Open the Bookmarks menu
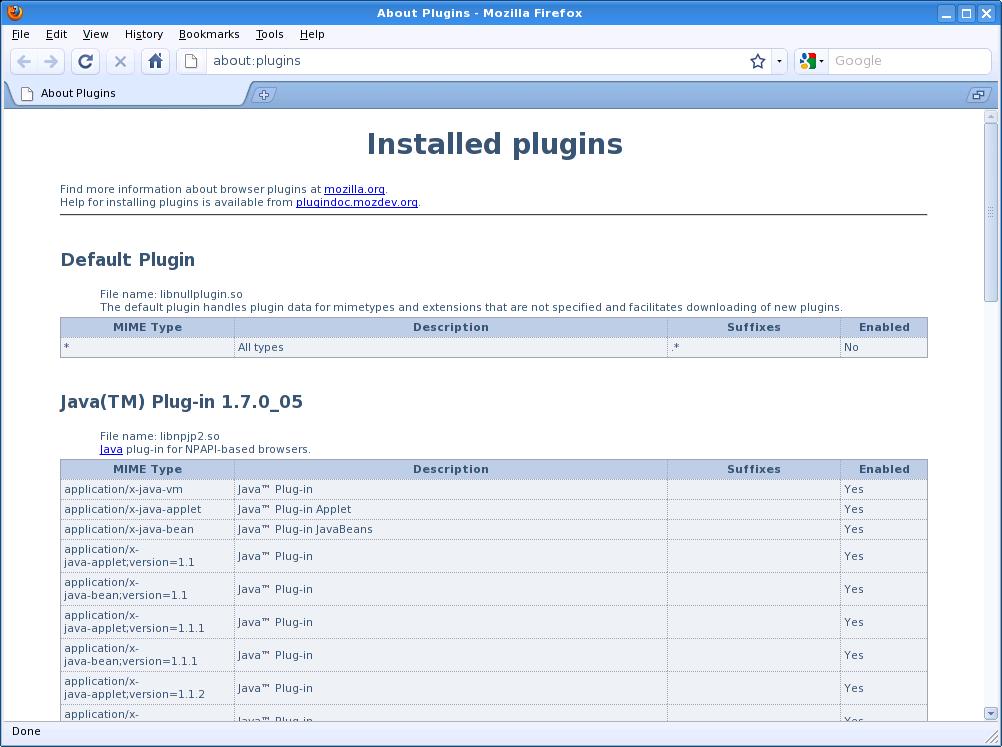This screenshot has height=747, width=1002. click(209, 35)
